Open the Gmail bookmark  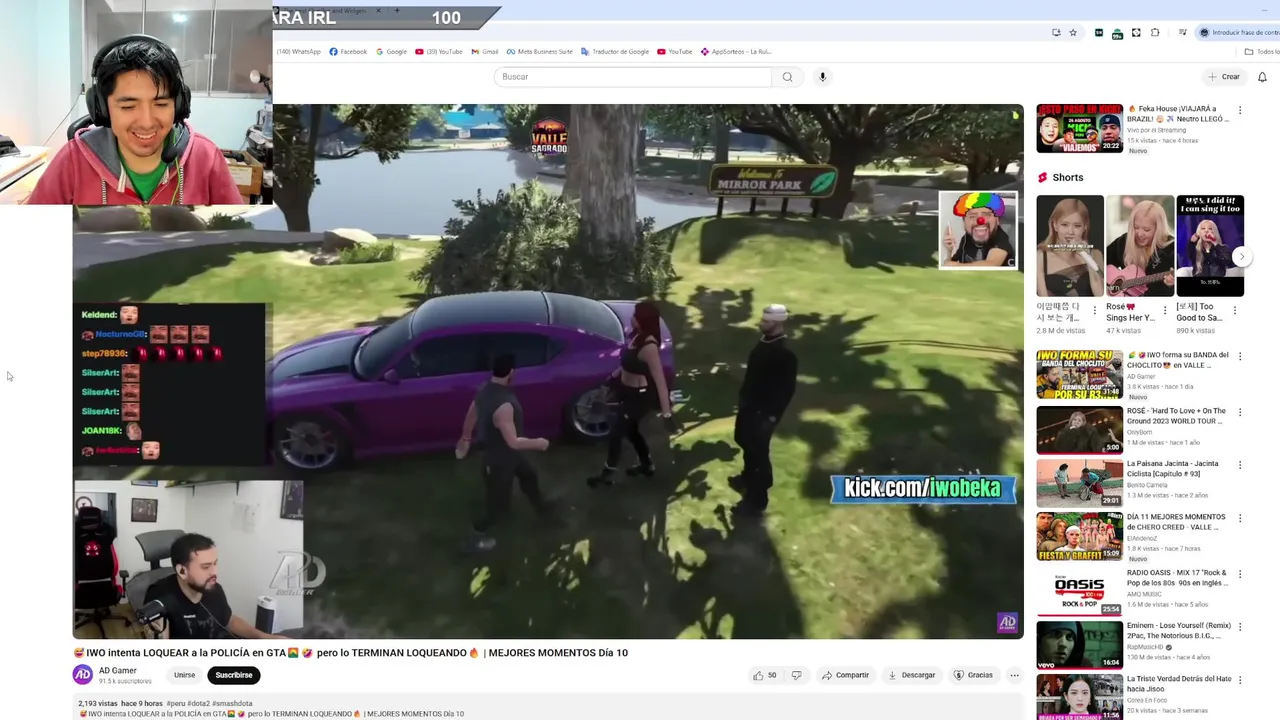coord(484,52)
